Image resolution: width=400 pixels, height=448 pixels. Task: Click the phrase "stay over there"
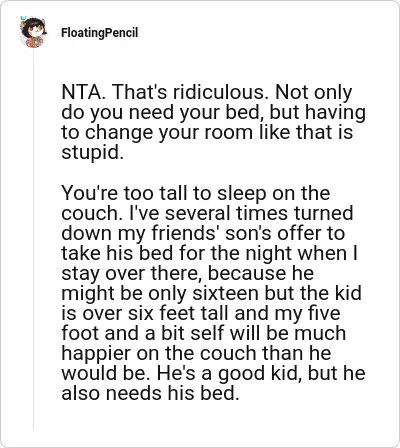click(131, 273)
